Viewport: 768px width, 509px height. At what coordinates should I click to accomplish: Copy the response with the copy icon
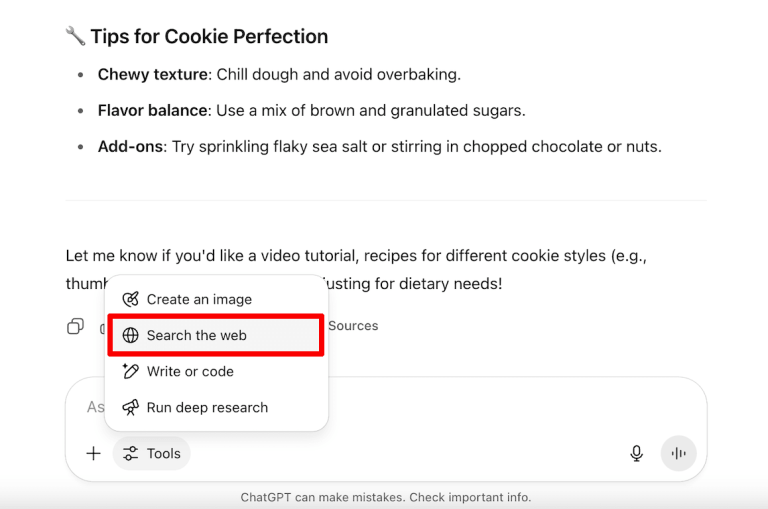[x=75, y=326]
